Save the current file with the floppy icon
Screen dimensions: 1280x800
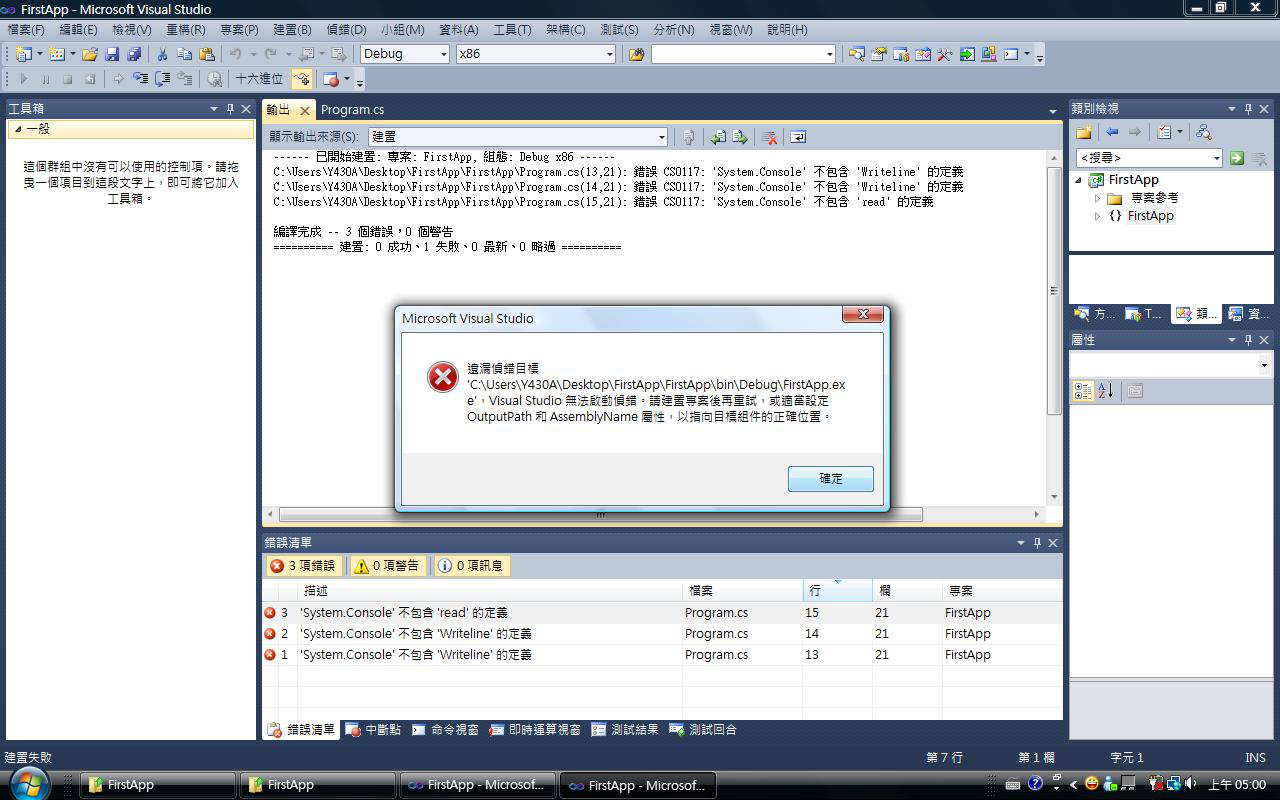coord(112,54)
